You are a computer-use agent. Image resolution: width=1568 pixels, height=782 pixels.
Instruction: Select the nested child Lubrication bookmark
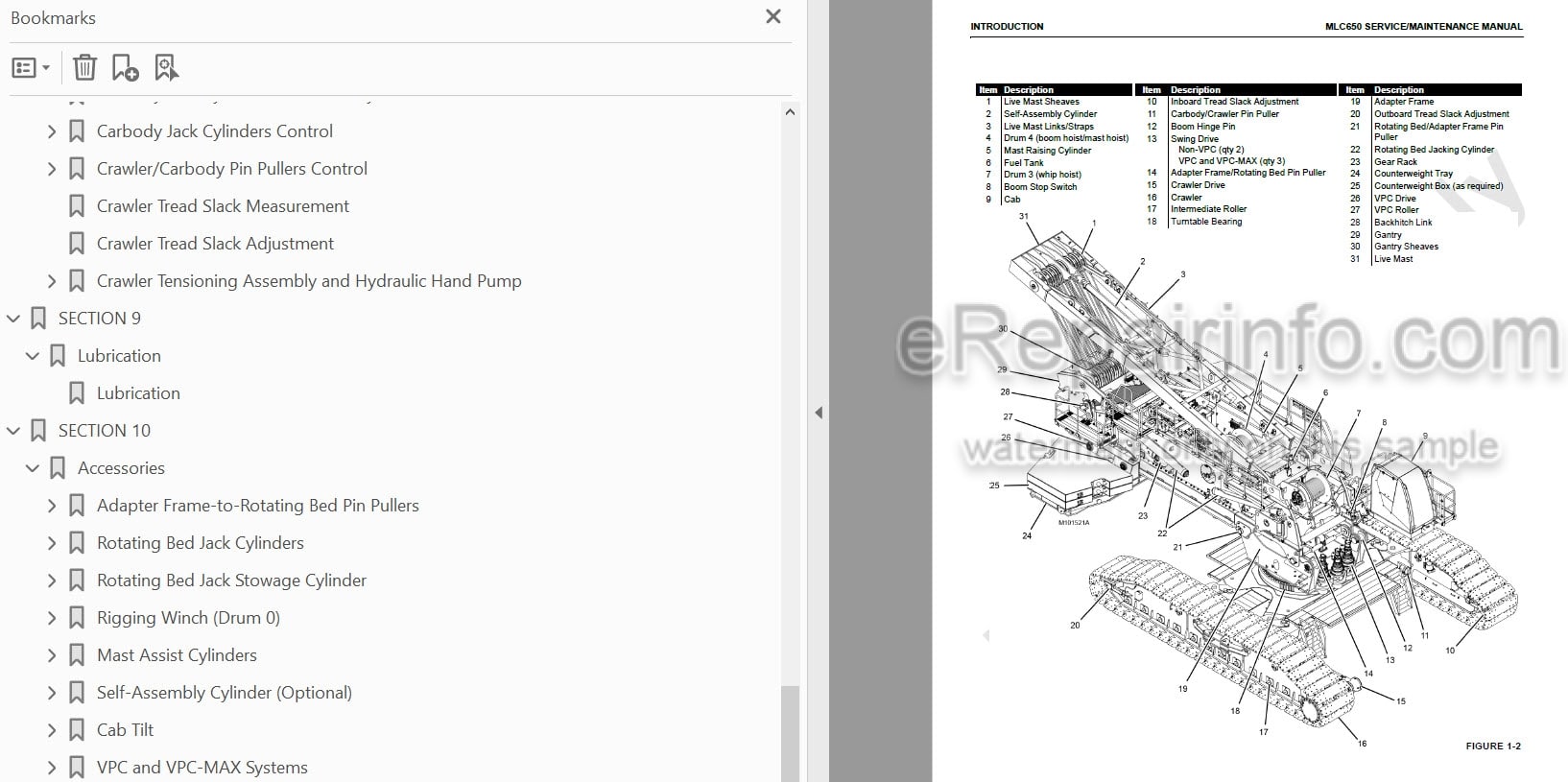pos(138,393)
